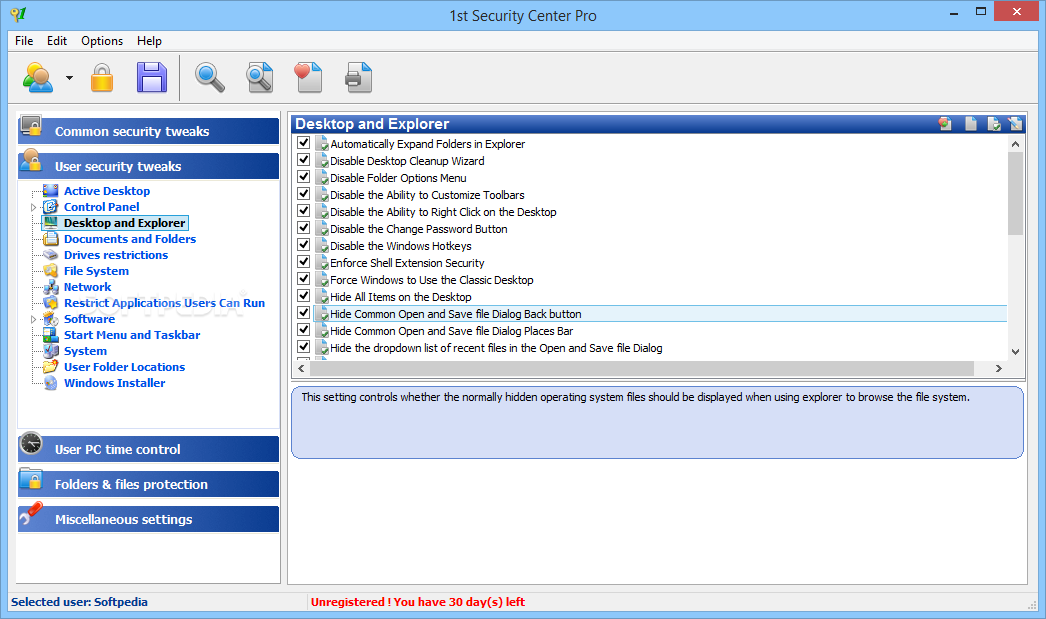This screenshot has width=1046, height=619.
Task: Uncheck Hide the dropdown list of recent files
Action: (304, 347)
